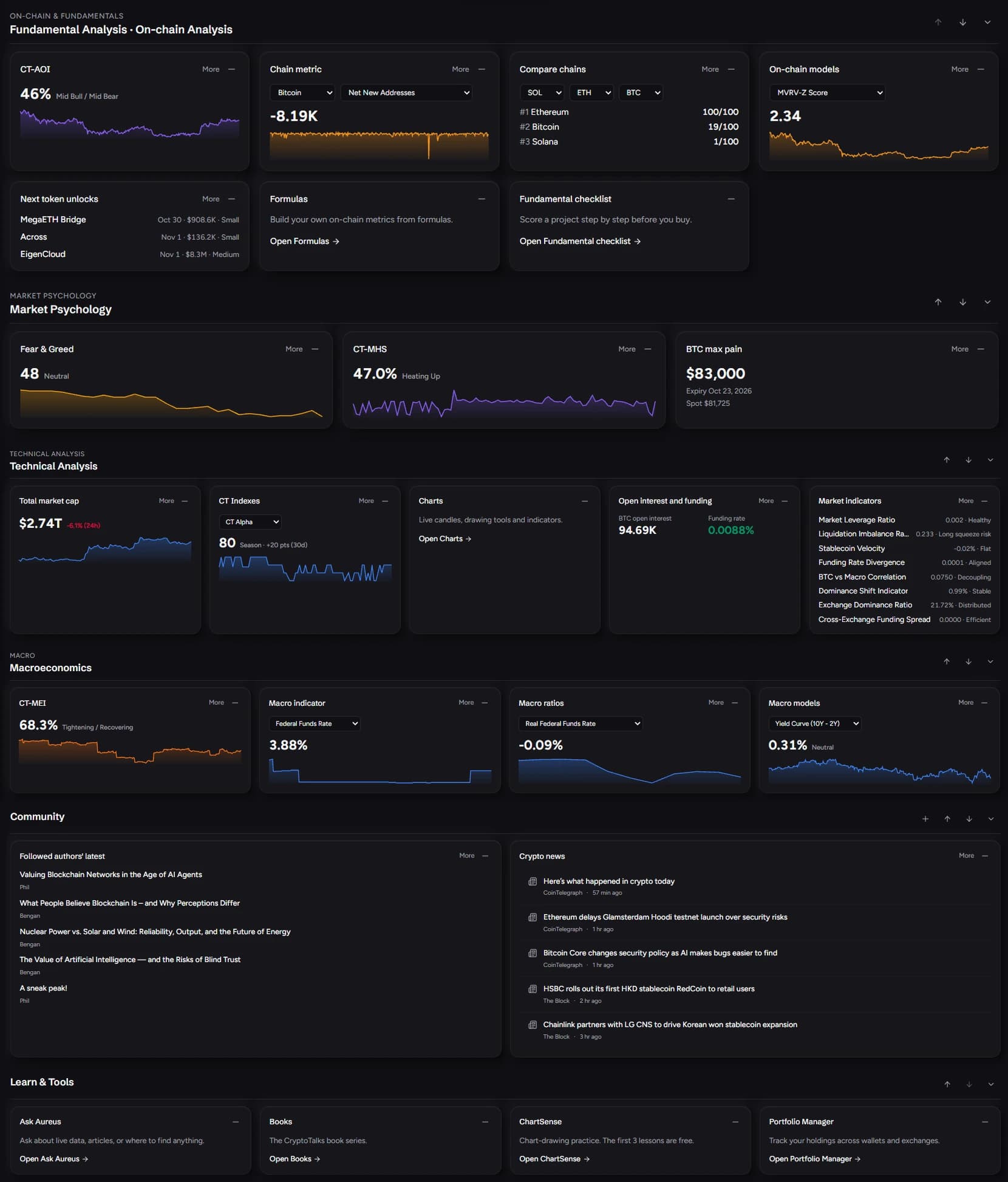
Task: Move Community section up arrow
Action: [947, 819]
